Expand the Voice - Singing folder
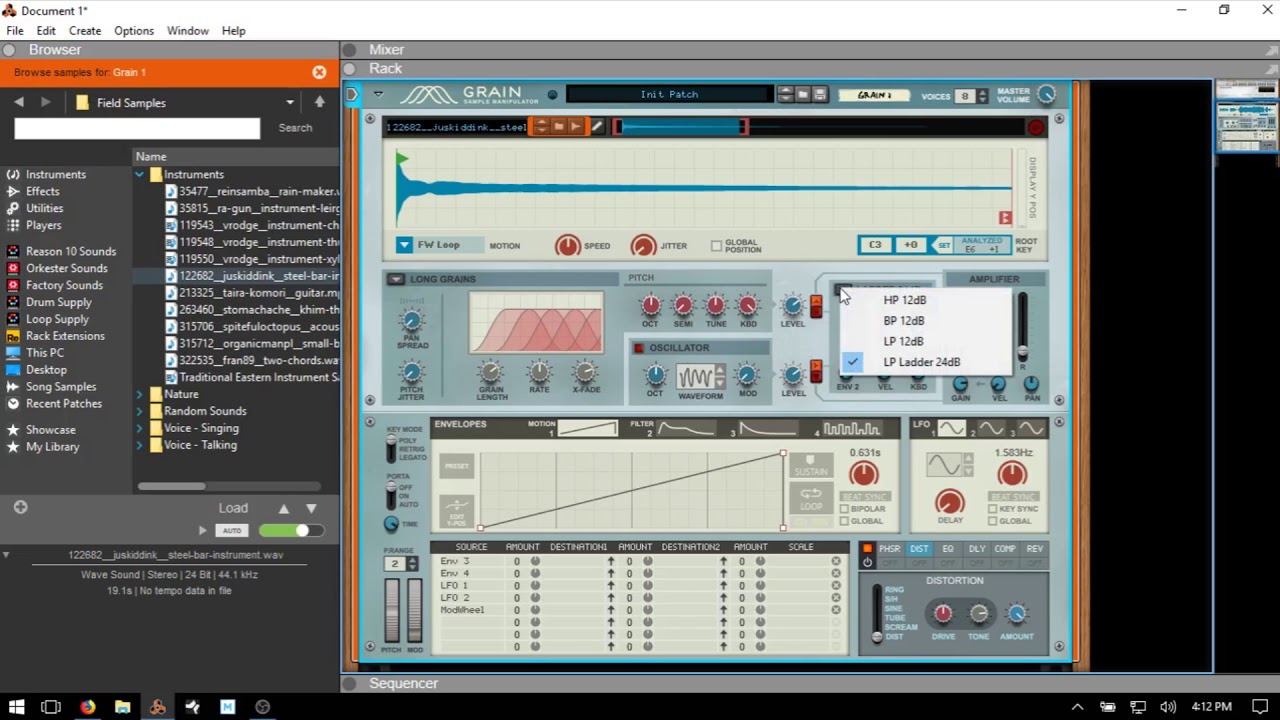Image resolution: width=1280 pixels, height=720 pixels. [x=140, y=428]
